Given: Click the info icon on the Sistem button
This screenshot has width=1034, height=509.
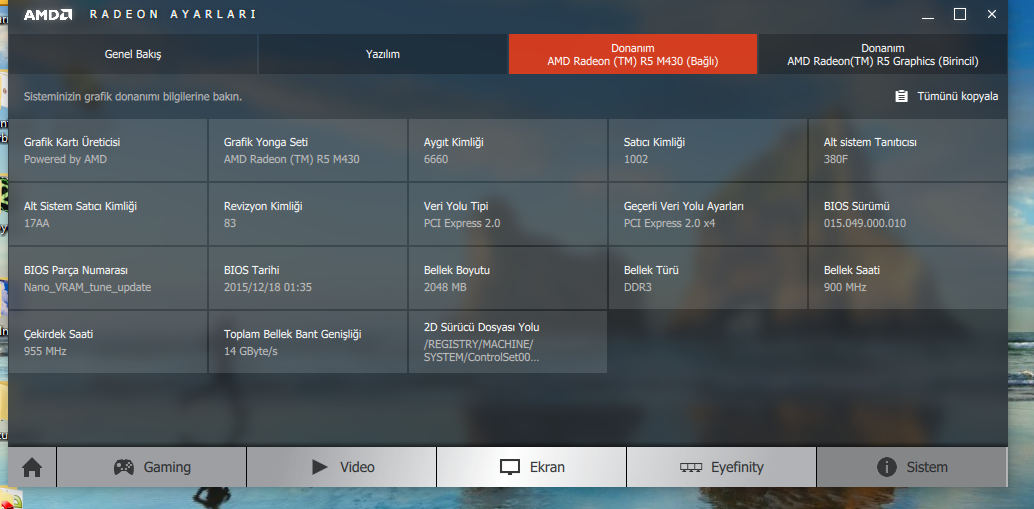Looking at the screenshot, I should (887, 467).
